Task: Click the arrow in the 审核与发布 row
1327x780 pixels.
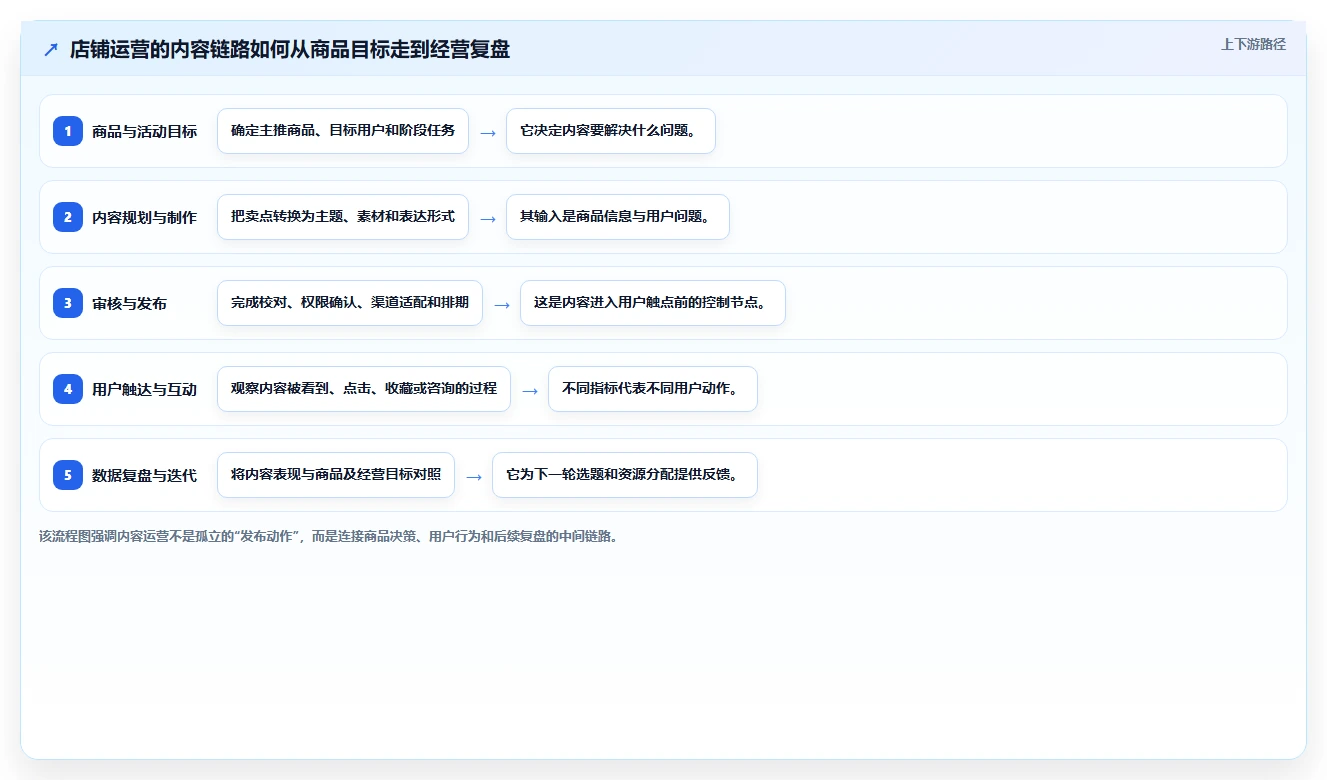Action: click(502, 304)
